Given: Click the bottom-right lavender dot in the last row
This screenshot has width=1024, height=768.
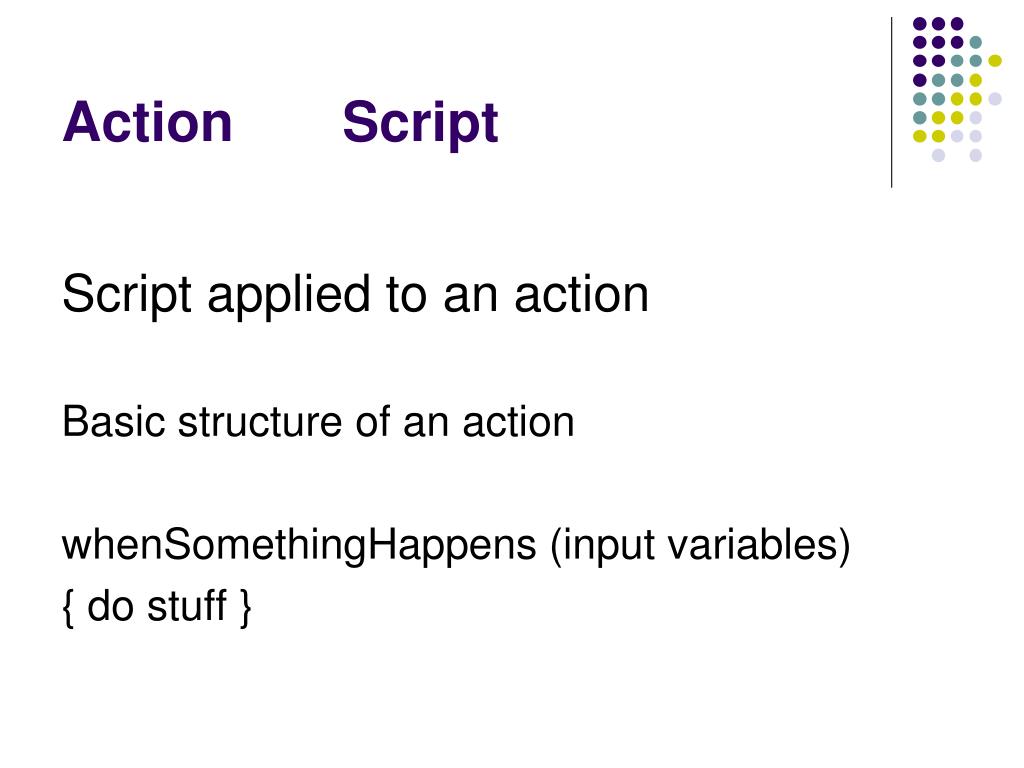Looking at the screenshot, I should [x=976, y=155].
